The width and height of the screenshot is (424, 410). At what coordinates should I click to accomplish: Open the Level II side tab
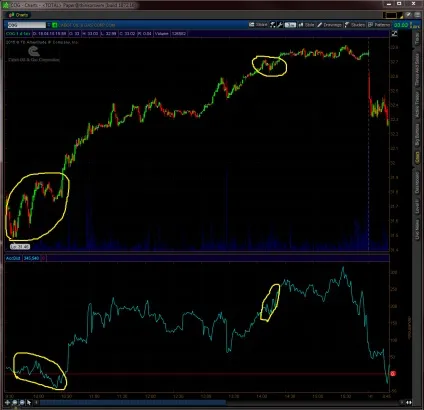point(417,207)
